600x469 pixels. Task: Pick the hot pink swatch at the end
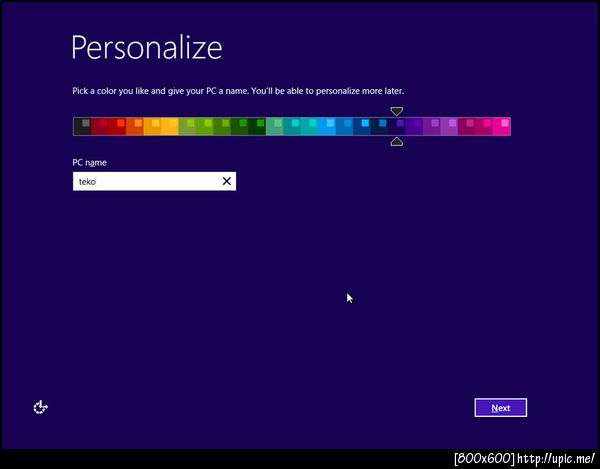pyautogui.click(x=502, y=126)
